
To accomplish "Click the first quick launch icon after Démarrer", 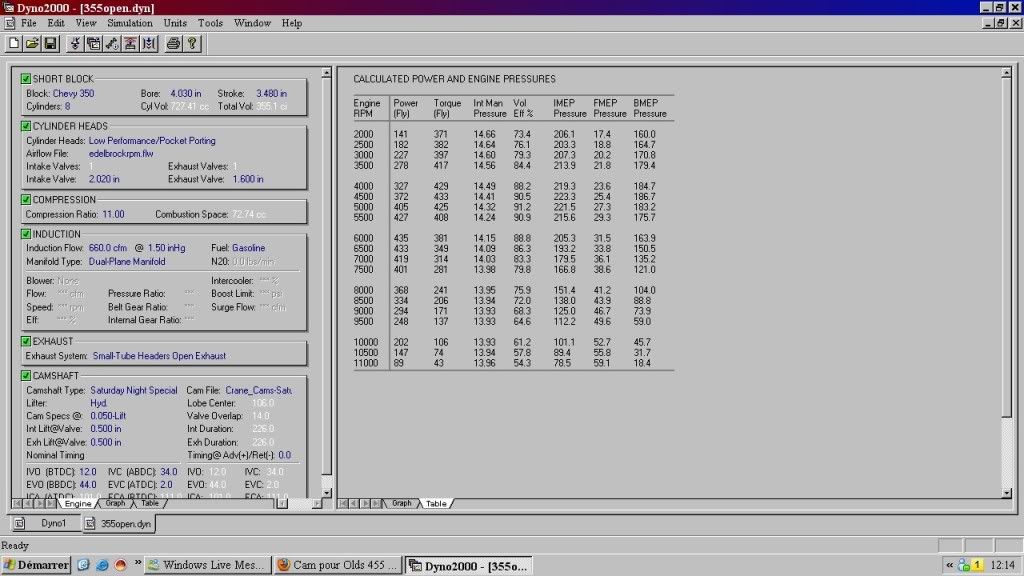I will 83,565.
